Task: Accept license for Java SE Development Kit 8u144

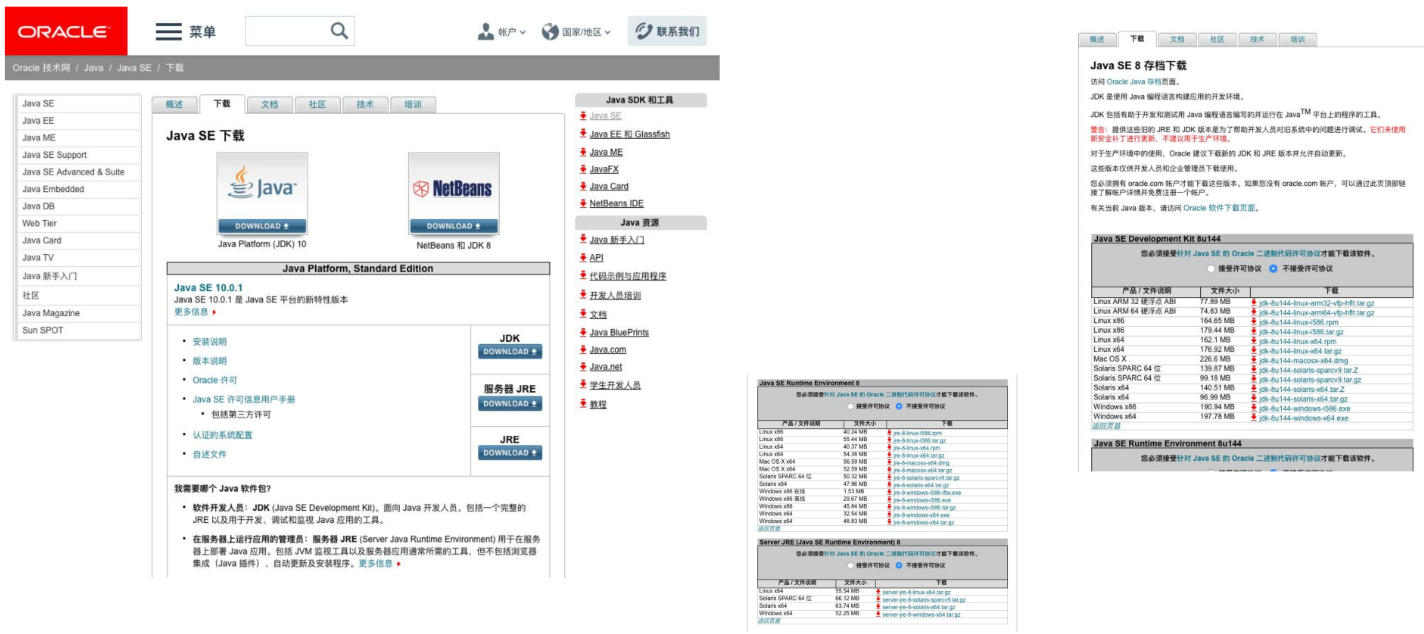Action: pyautogui.click(x=1211, y=269)
